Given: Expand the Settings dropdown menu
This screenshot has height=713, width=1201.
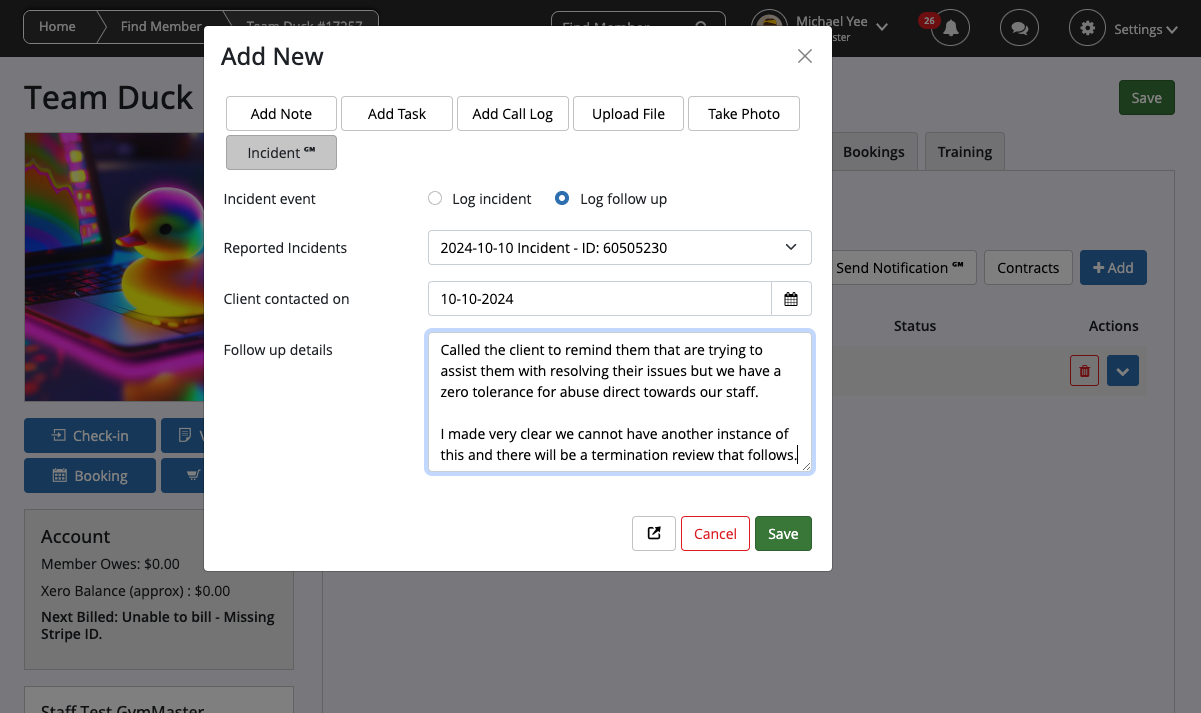Looking at the screenshot, I should click(1146, 29).
